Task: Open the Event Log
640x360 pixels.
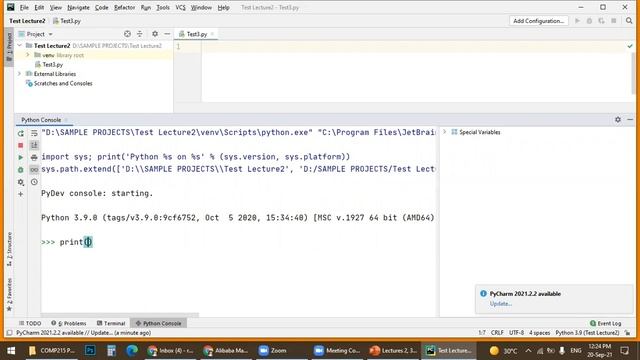Action: coord(606,323)
